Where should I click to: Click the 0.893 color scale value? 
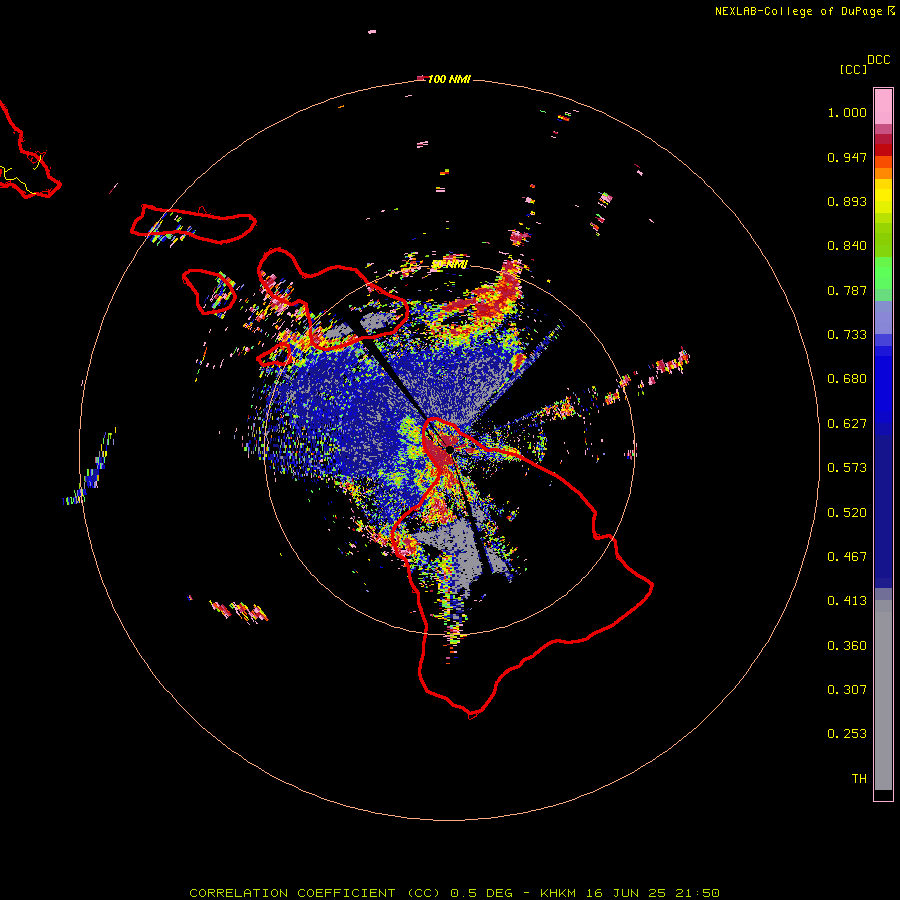click(x=847, y=201)
